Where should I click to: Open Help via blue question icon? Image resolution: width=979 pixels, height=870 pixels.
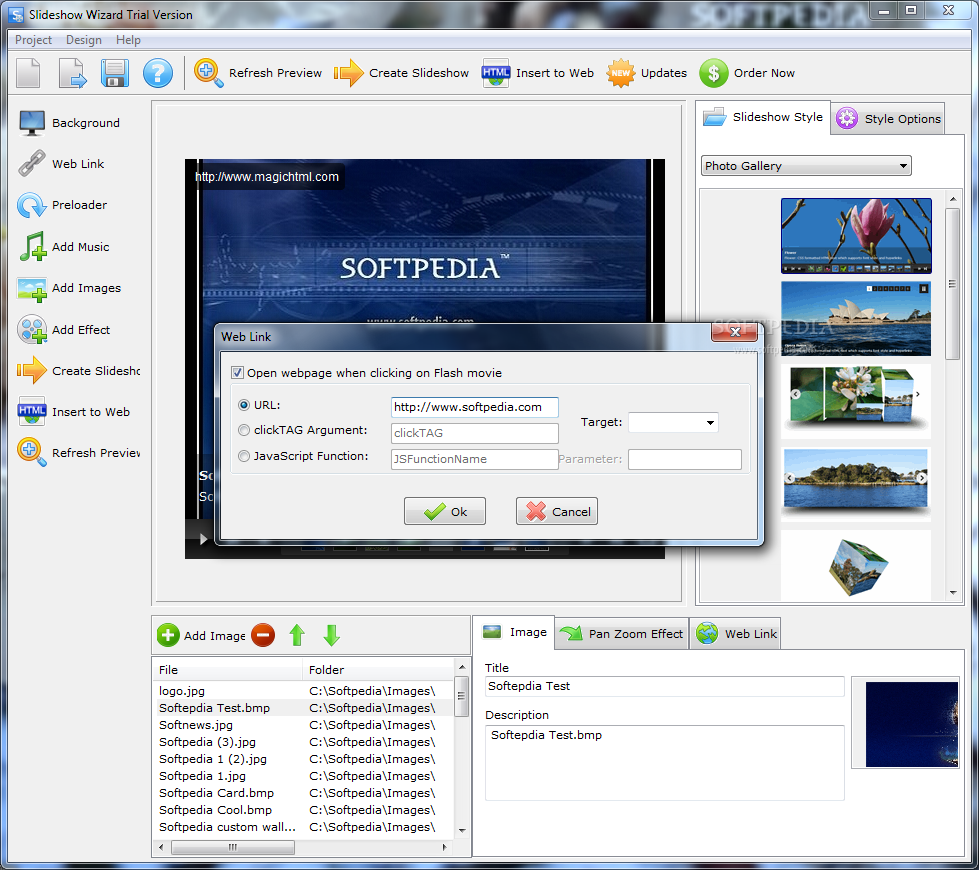(x=158, y=73)
